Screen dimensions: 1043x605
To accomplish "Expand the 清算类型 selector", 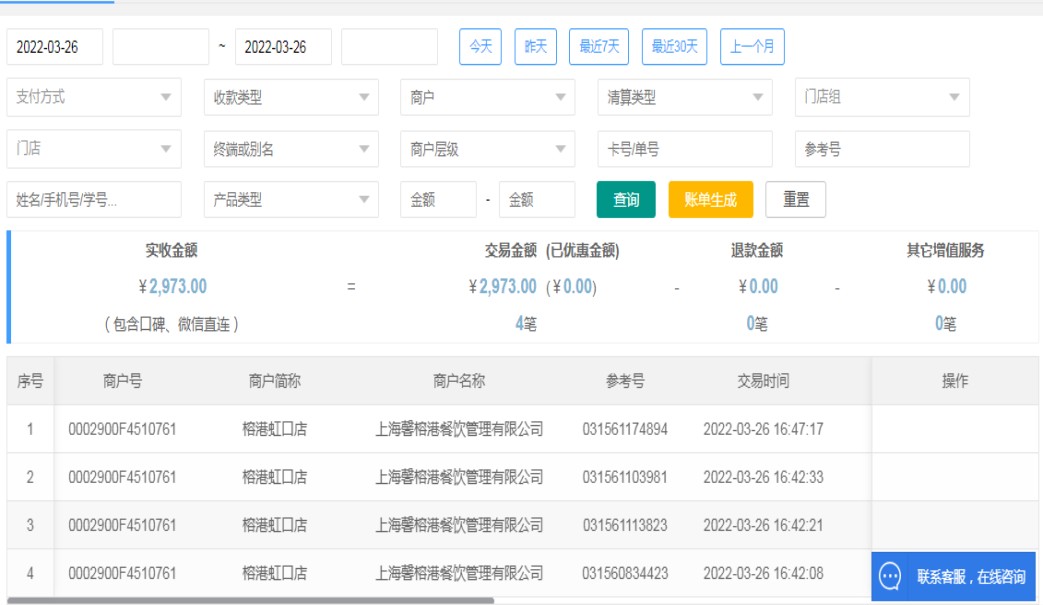I will pyautogui.click(x=685, y=98).
